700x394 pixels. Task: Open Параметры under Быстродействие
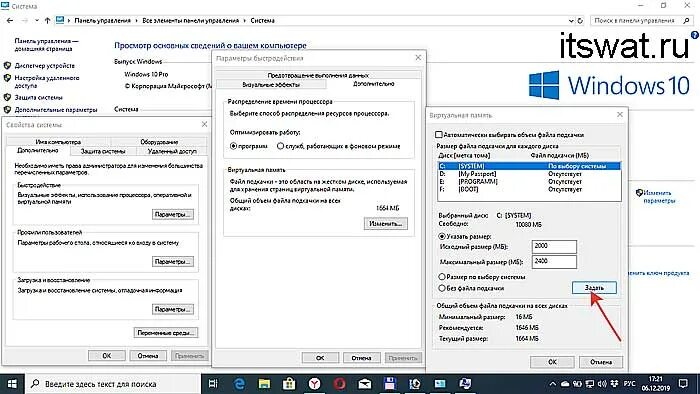(173, 215)
